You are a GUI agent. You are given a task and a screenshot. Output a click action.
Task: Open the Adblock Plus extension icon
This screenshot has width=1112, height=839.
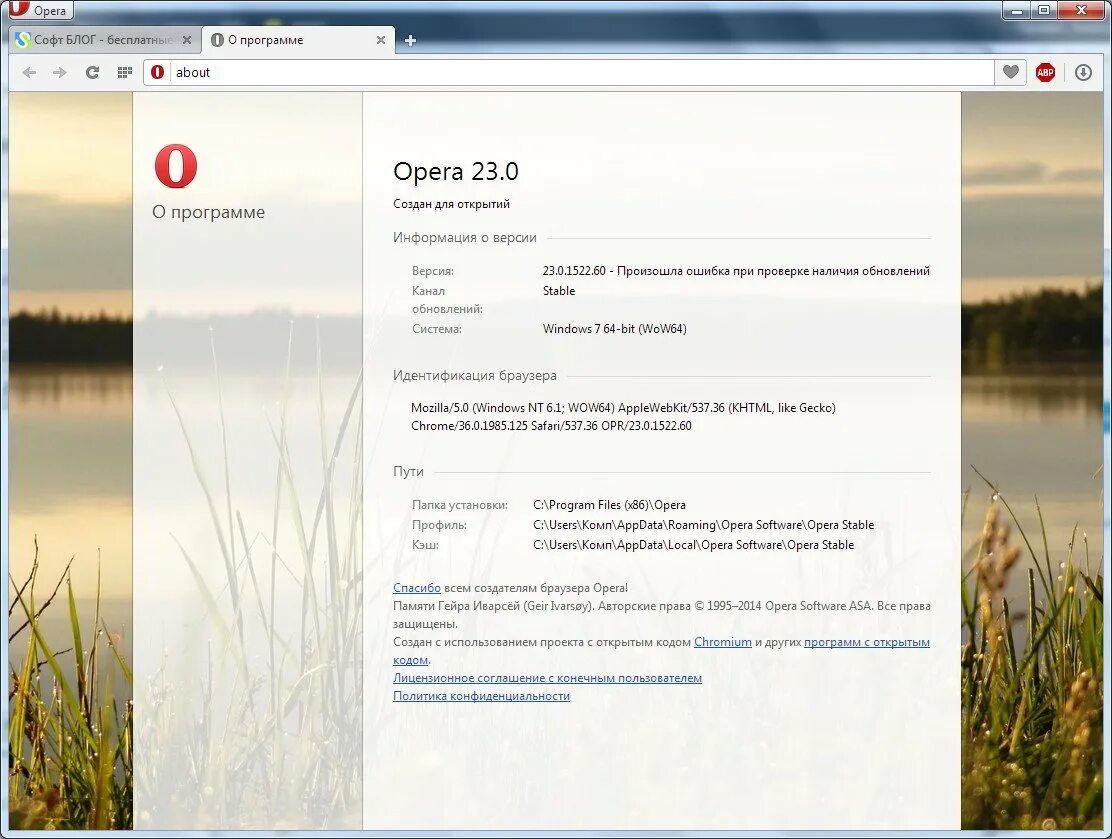point(1045,72)
